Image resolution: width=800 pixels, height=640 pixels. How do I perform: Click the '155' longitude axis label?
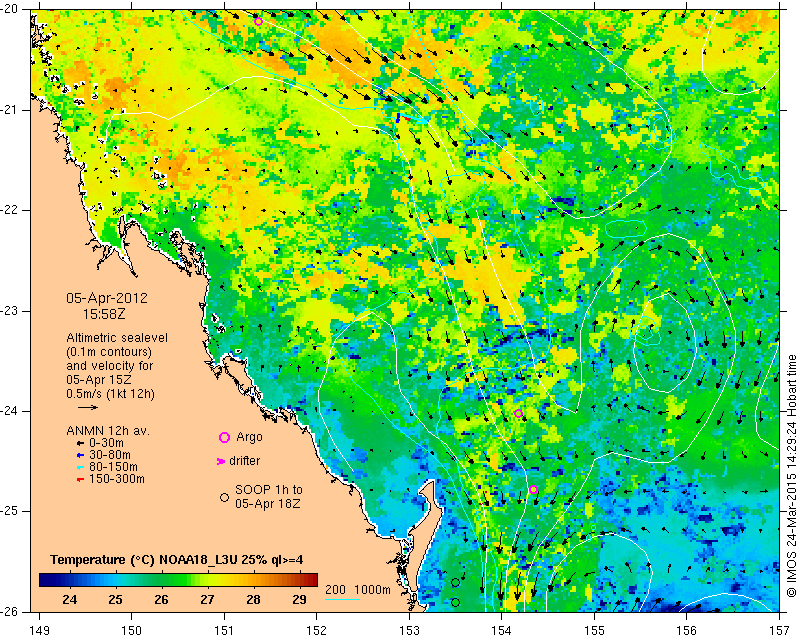coord(594,631)
